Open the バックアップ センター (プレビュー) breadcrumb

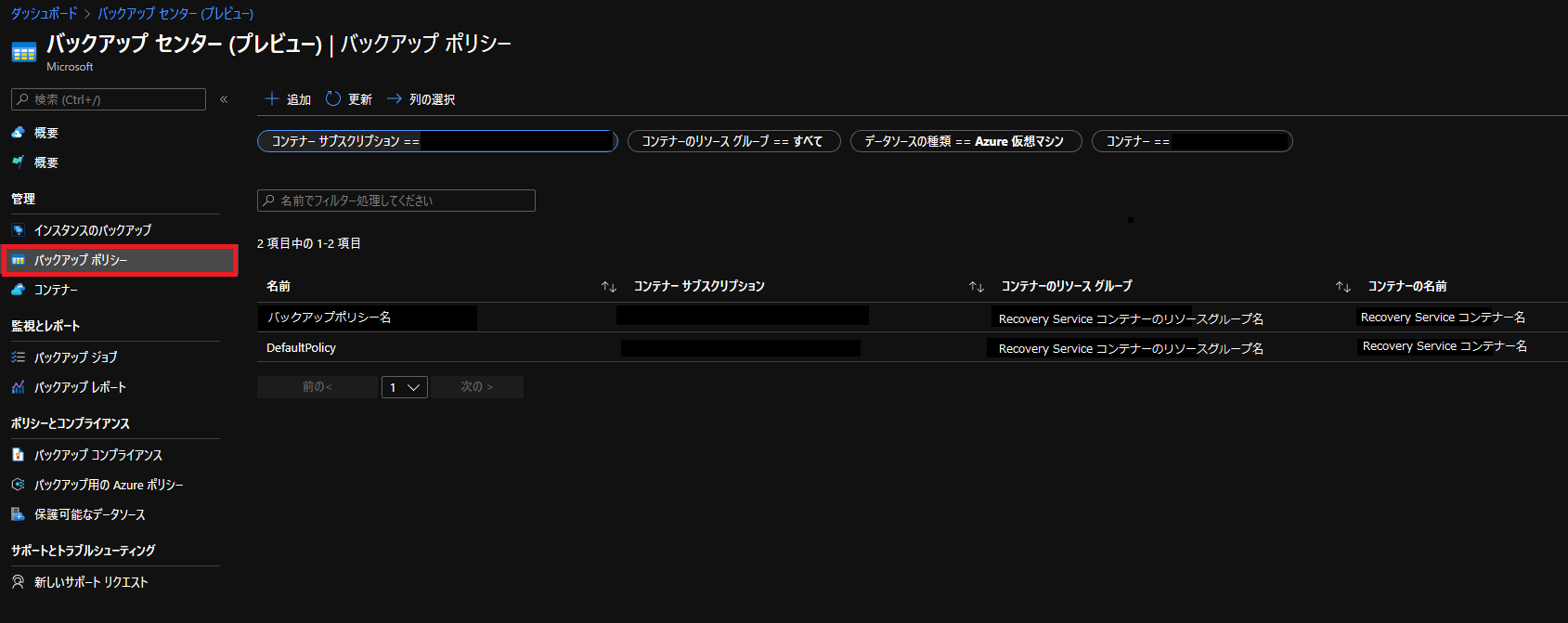(175, 14)
